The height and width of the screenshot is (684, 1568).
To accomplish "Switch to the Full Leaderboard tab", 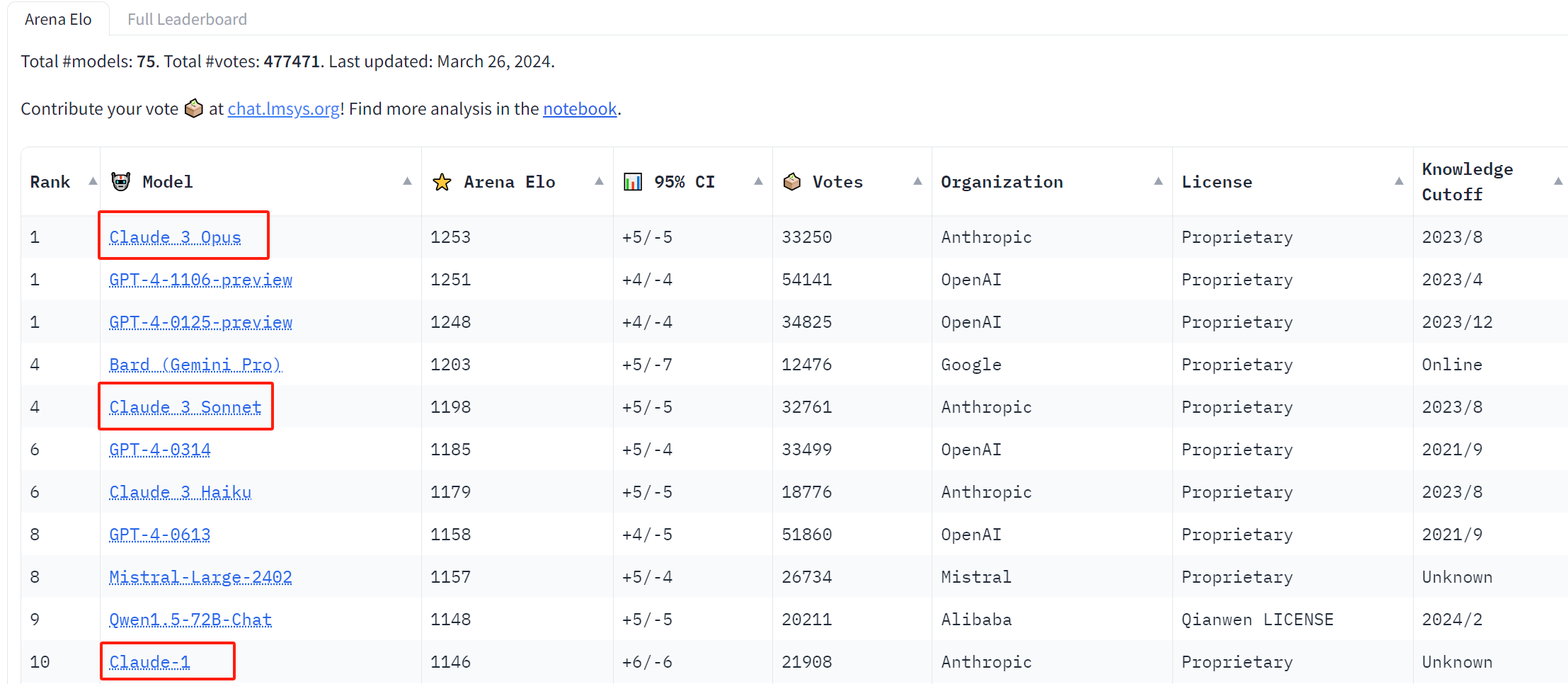I will point(187,19).
